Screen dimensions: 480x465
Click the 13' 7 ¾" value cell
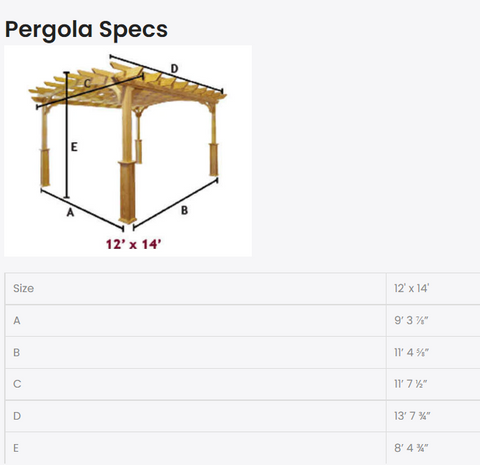click(433, 416)
